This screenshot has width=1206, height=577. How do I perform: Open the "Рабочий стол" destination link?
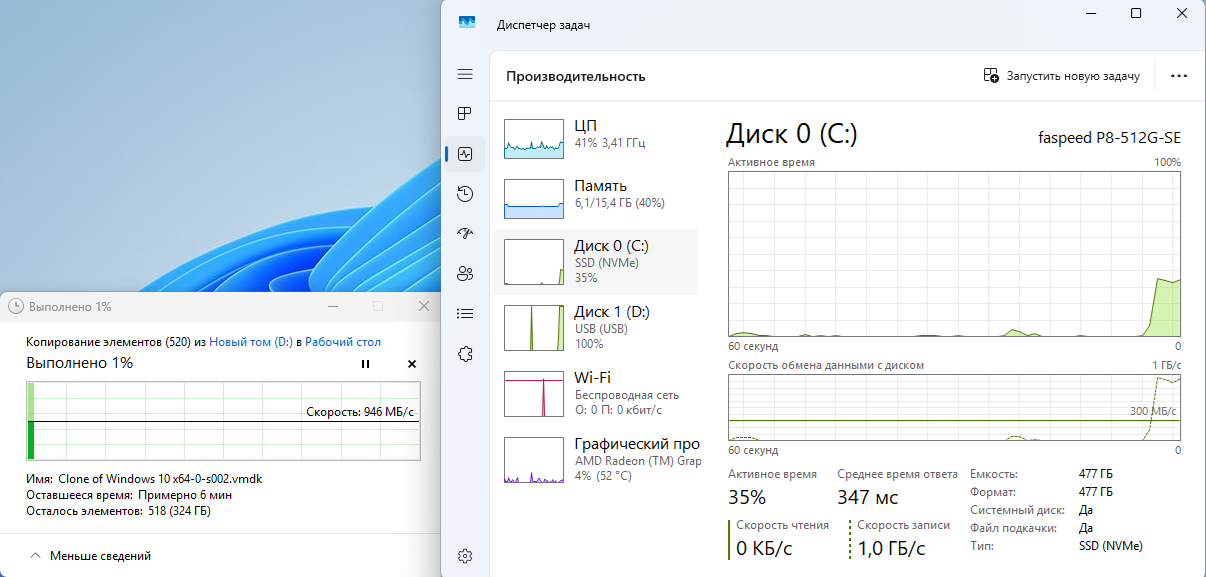click(x=342, y=342)
